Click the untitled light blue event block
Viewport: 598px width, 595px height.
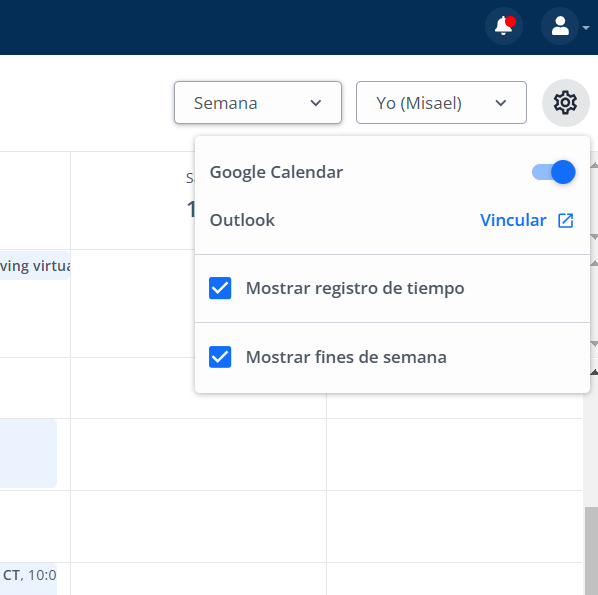(x=28, y=453)
